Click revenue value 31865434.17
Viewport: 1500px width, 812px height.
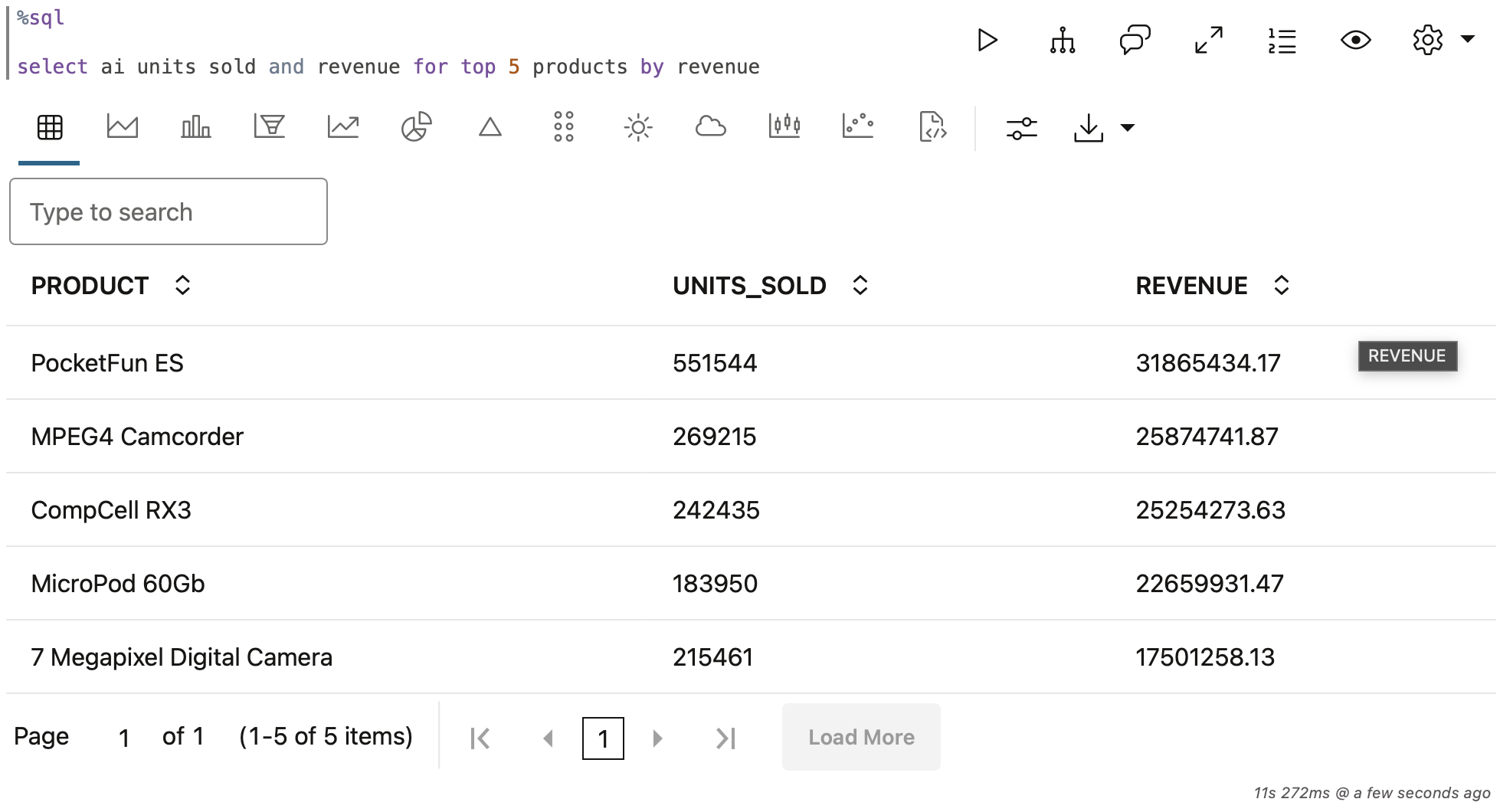pos(1208,363)
